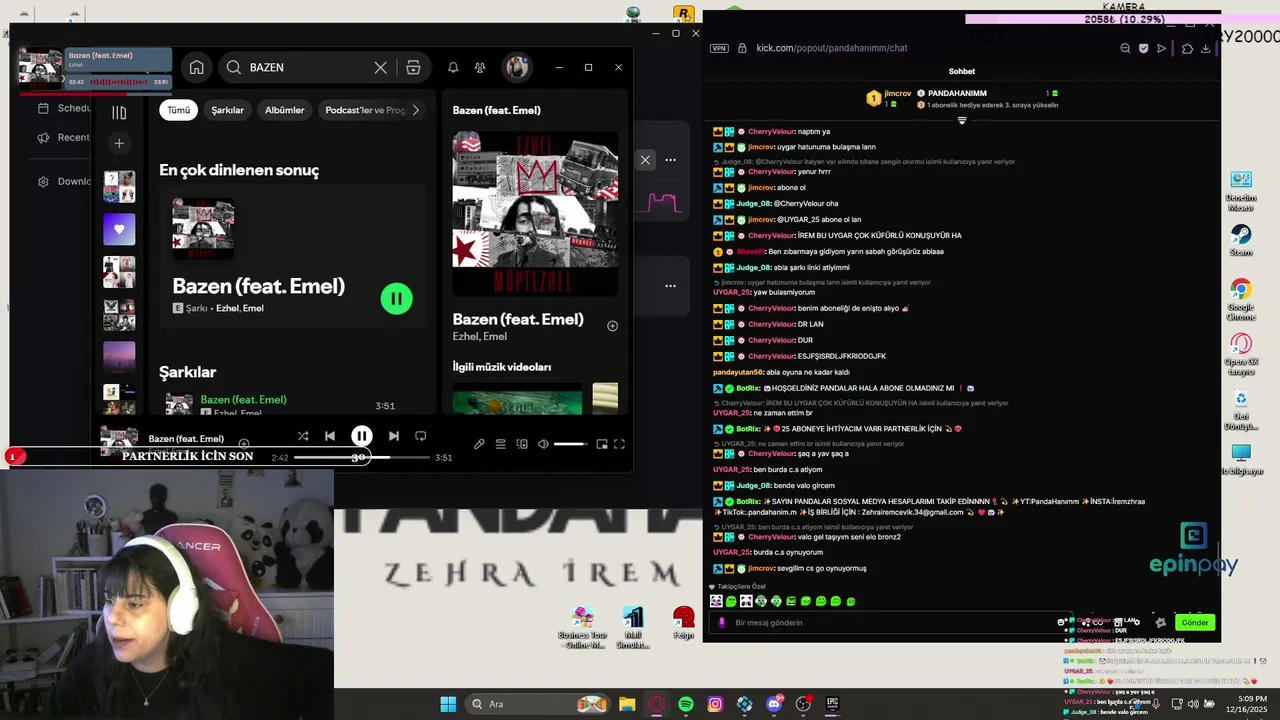The height and width of the screenshot is (720, 1280).
Task: Adjust Spotify volume slider
Action: click(x=570, y=444)
